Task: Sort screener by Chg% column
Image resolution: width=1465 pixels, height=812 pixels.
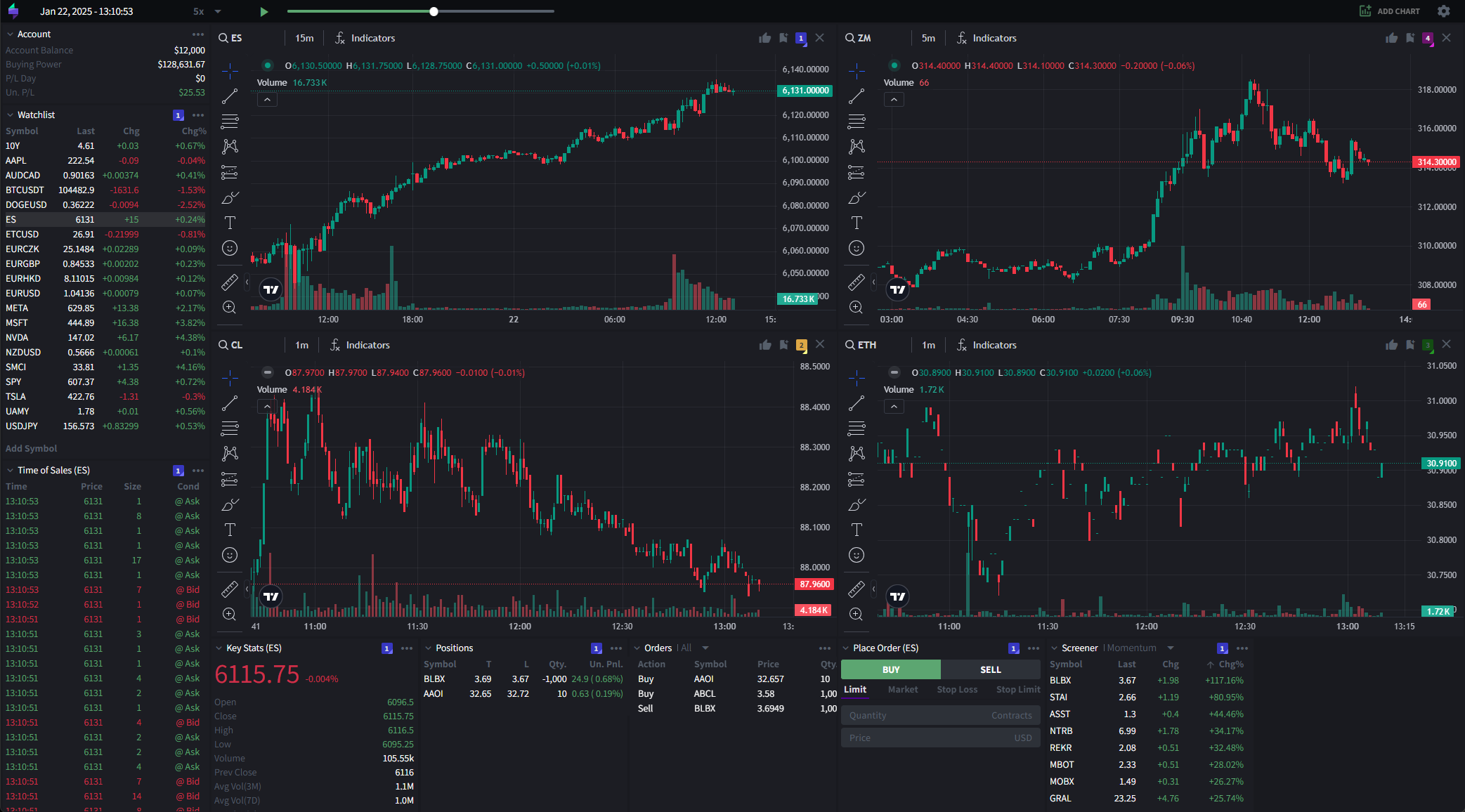Action: tap(1226, 664)
